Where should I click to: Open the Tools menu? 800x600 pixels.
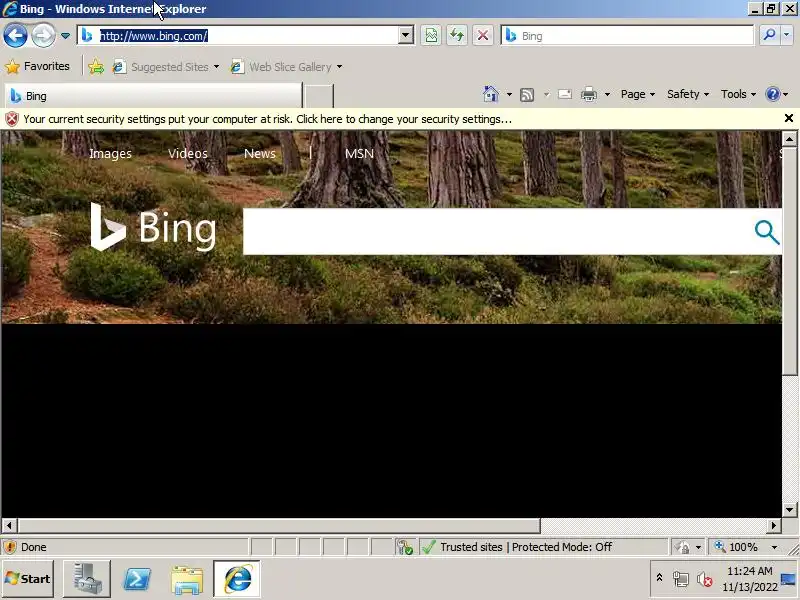point(738,94)
